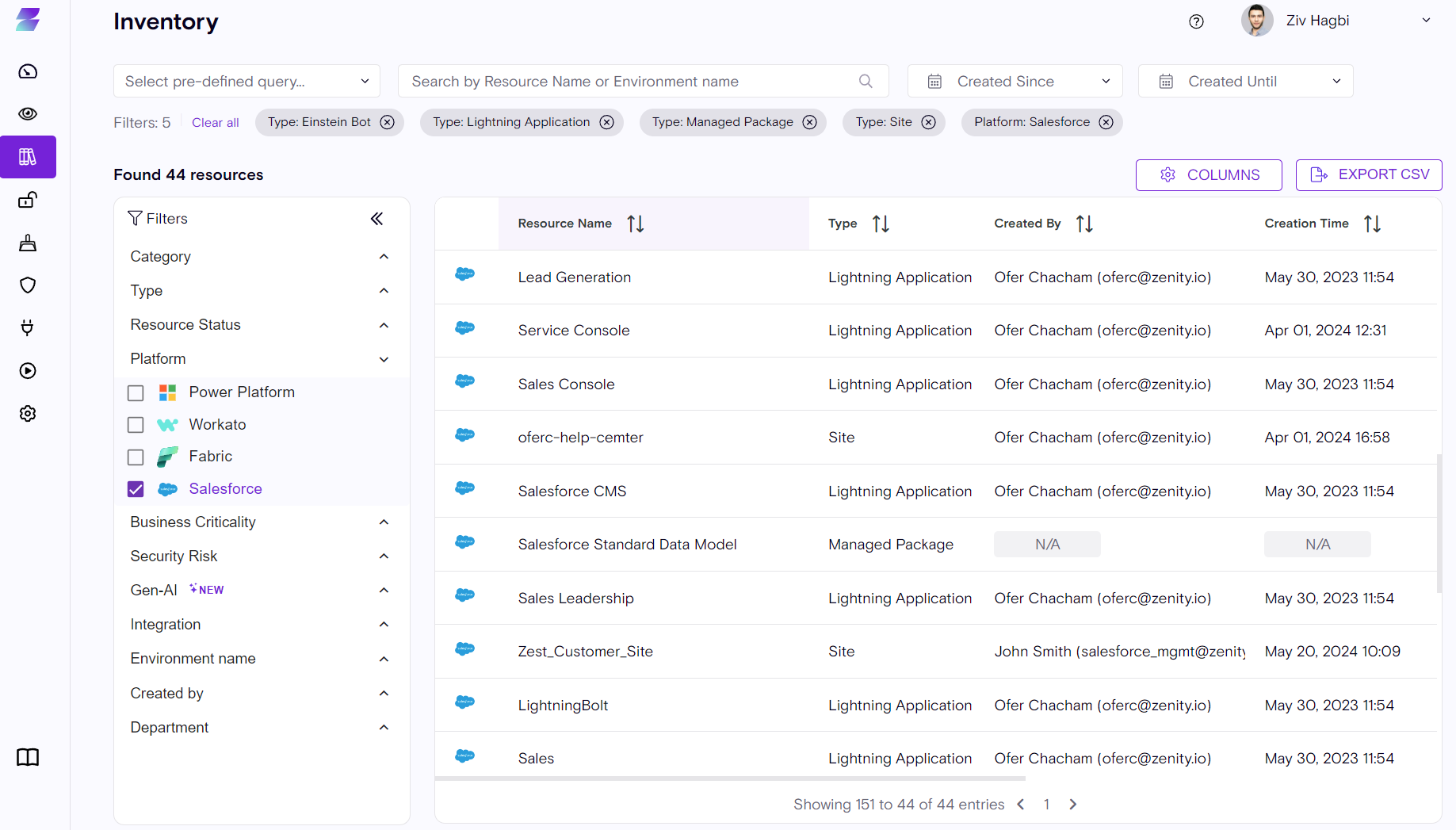Check the Power Platform checkbox
This screenshot has width=1456, height=830.
pyautogui.click(x=136, y=393)
